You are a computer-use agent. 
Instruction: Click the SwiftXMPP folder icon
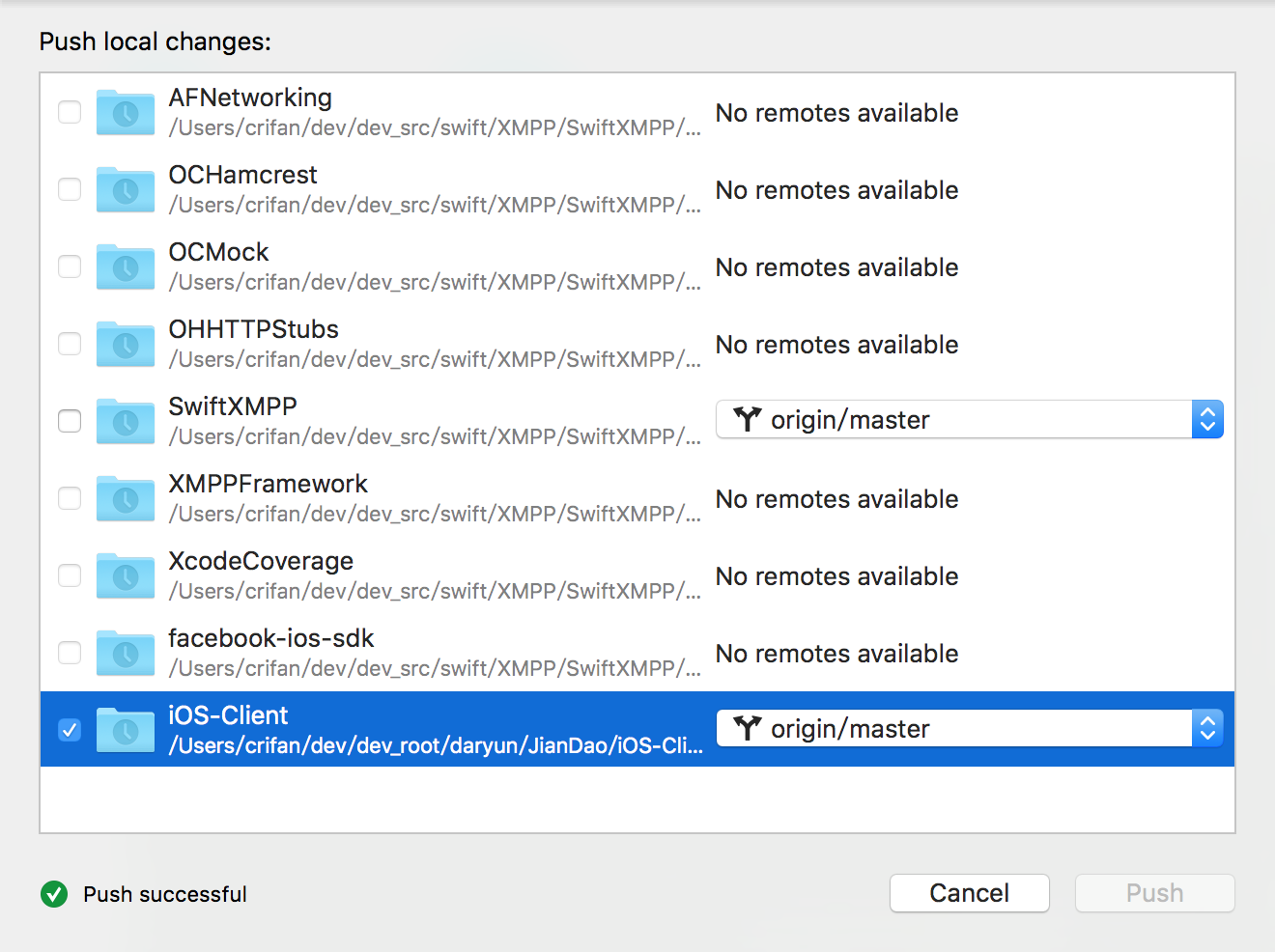126,422
